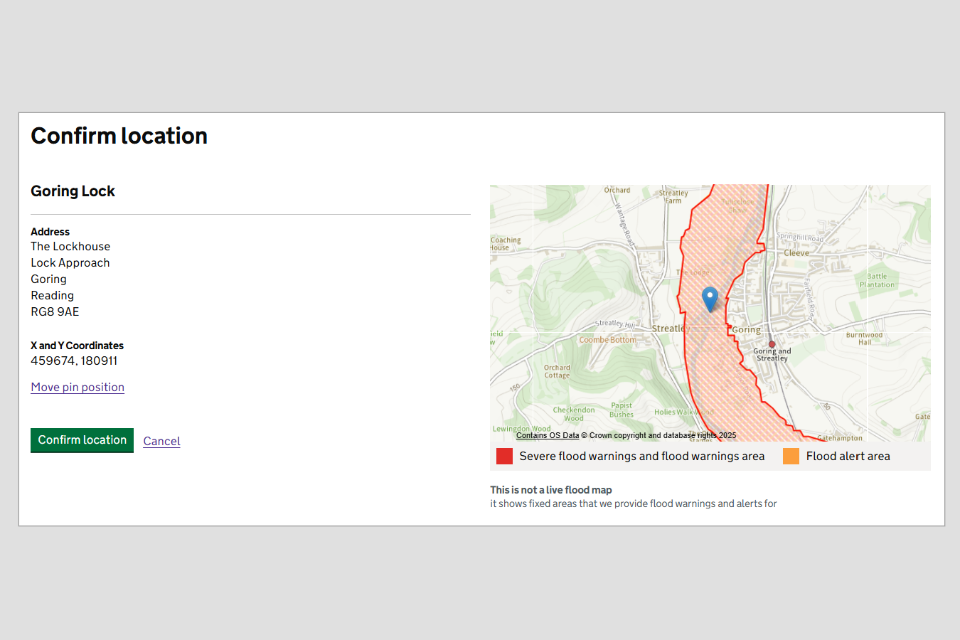Open the Contains OS Data attribution link
Screen dimensions: 960x640
click(547, 435)
